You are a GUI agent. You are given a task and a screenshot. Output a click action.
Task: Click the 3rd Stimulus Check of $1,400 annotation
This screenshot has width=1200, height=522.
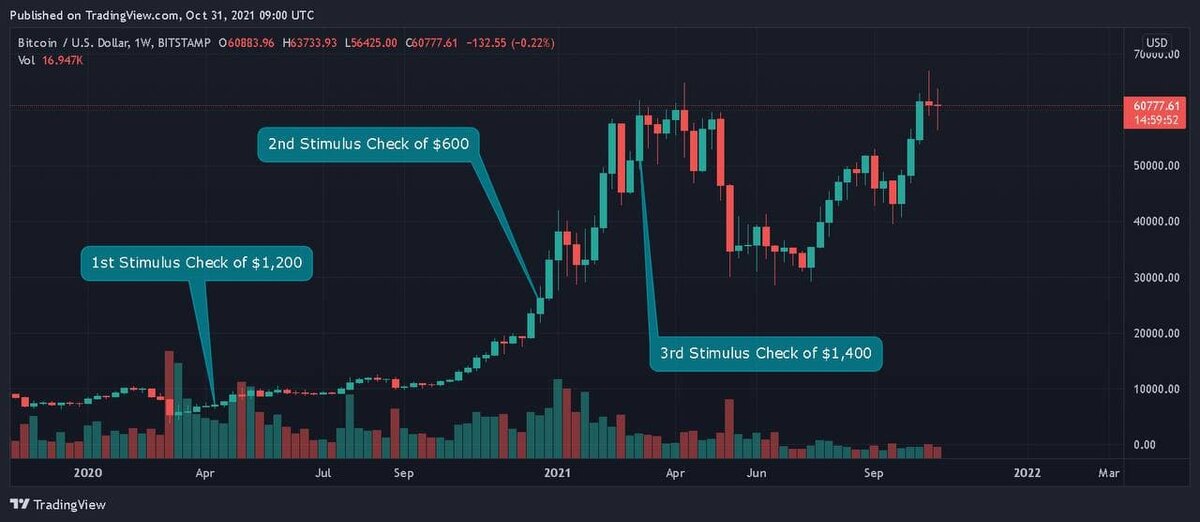[x=765, y=352]
